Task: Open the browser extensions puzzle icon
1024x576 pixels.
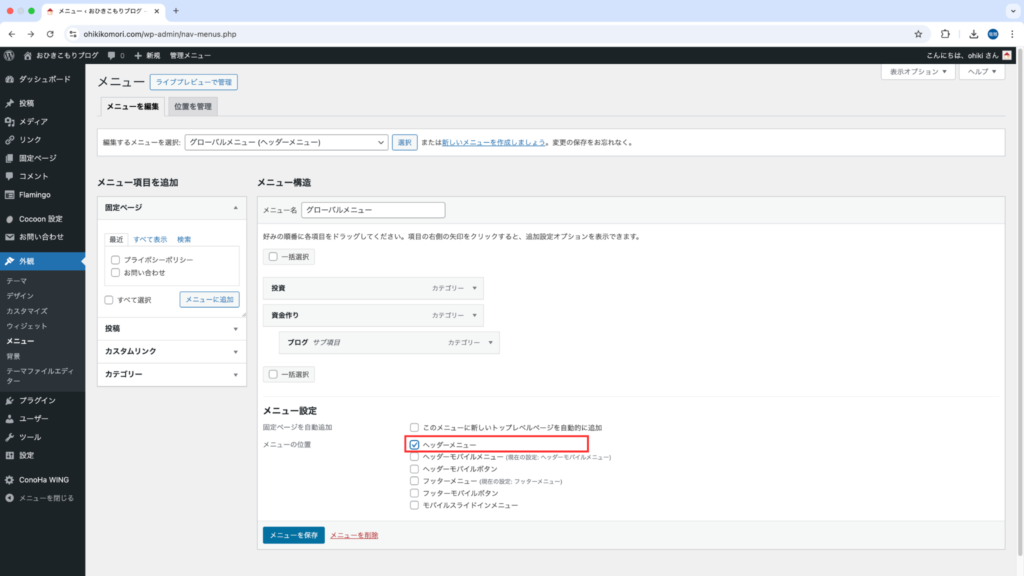Action: point(944,33)
